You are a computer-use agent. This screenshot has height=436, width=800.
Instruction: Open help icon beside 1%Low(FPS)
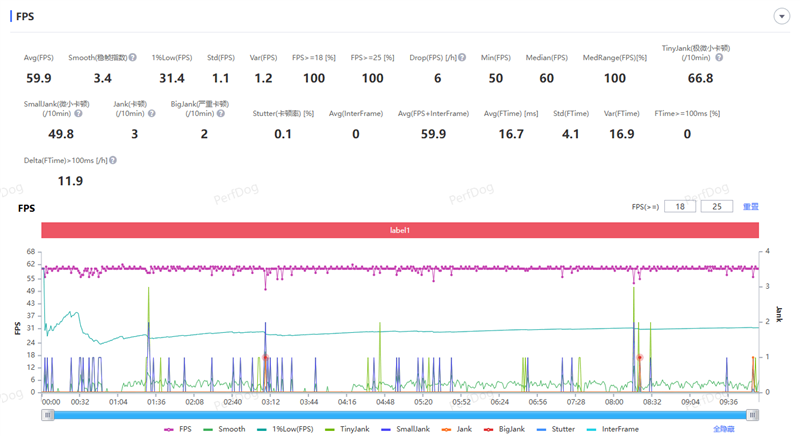coord(191,58)
